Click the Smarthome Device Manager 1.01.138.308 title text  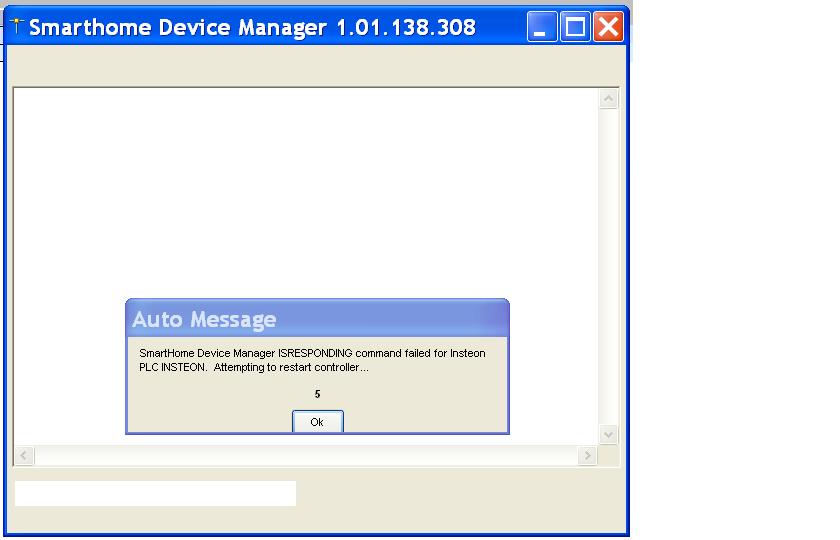tap(252, 27)
